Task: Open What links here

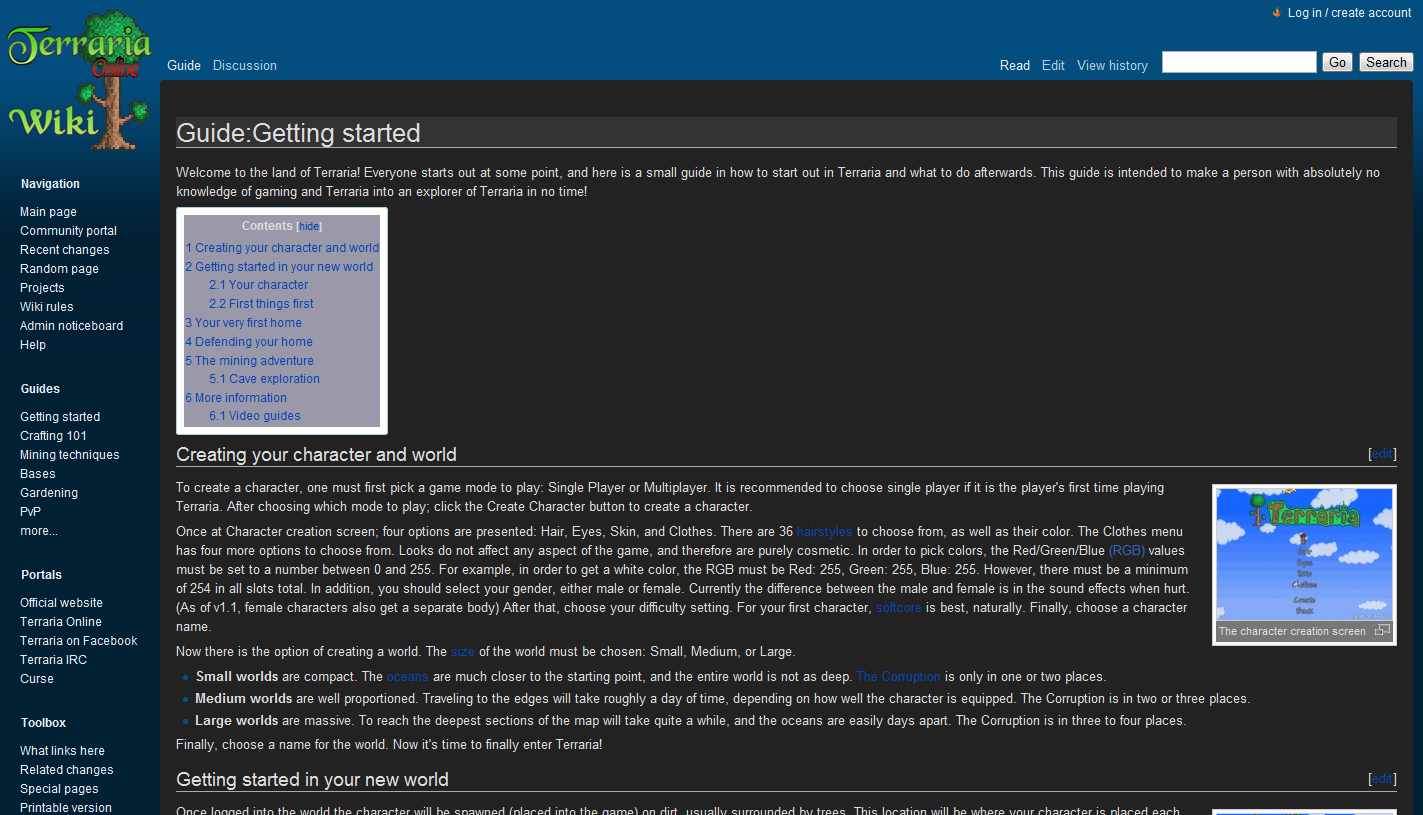Action: (x=62, y=751)
